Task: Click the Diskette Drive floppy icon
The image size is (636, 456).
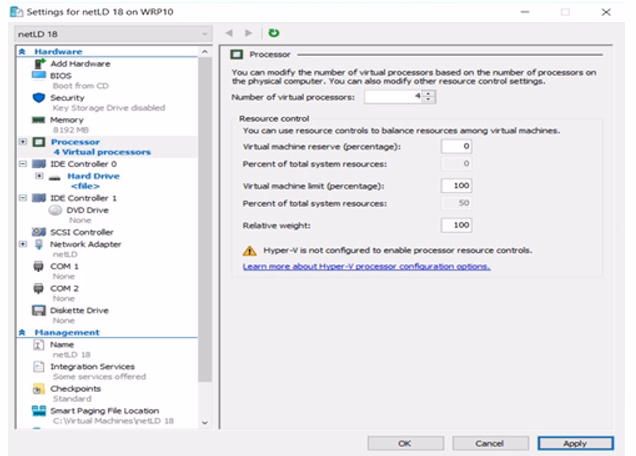Action: click(x=39, y=310)
